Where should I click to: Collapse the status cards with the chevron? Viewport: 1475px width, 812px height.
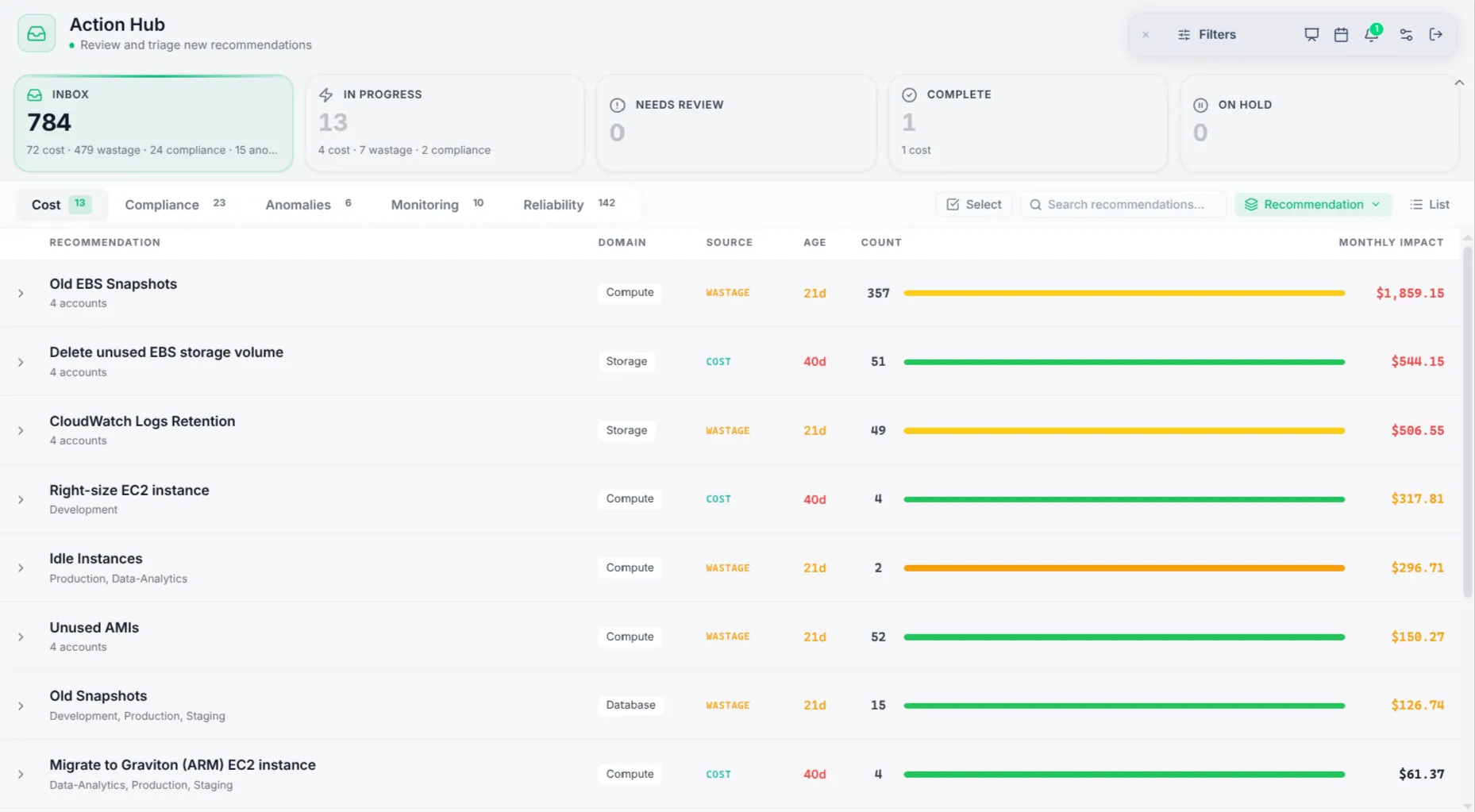(x=1459, y=83)
